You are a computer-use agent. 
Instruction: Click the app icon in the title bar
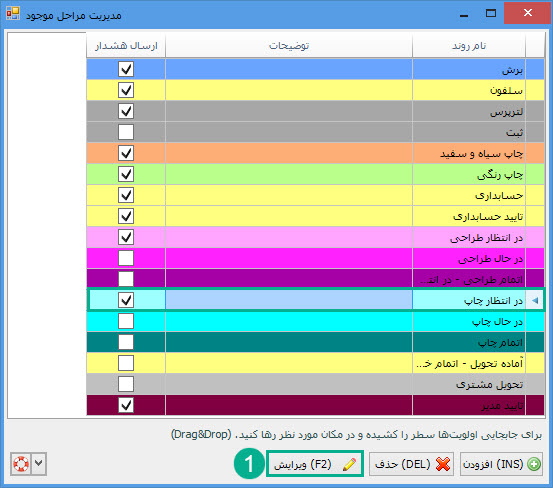(13, 13)
